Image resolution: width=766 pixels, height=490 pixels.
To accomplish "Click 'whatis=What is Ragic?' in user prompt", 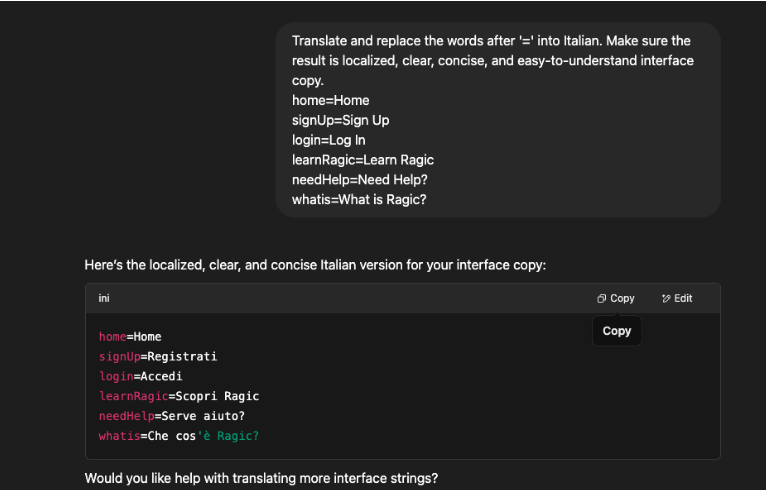I will pyautogui.click(x=359, y=200).
